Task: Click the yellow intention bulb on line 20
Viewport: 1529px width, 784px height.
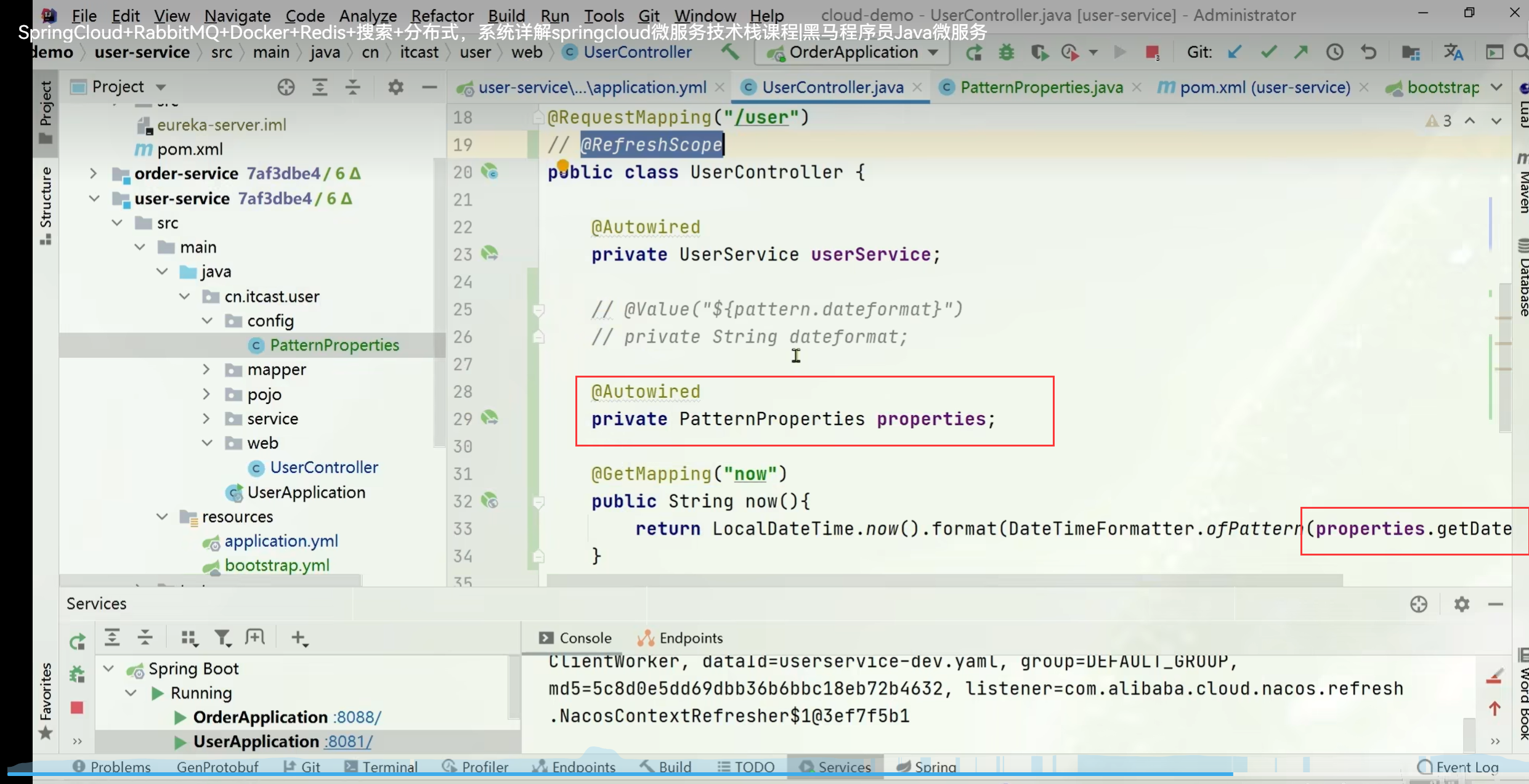Action: [x=562, y=165]
